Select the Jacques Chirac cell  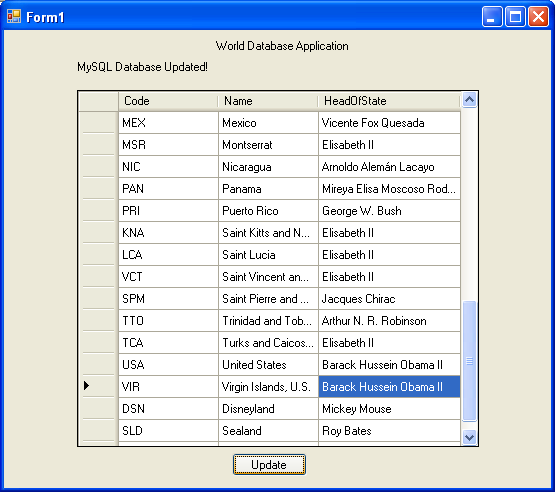(389, 298)
